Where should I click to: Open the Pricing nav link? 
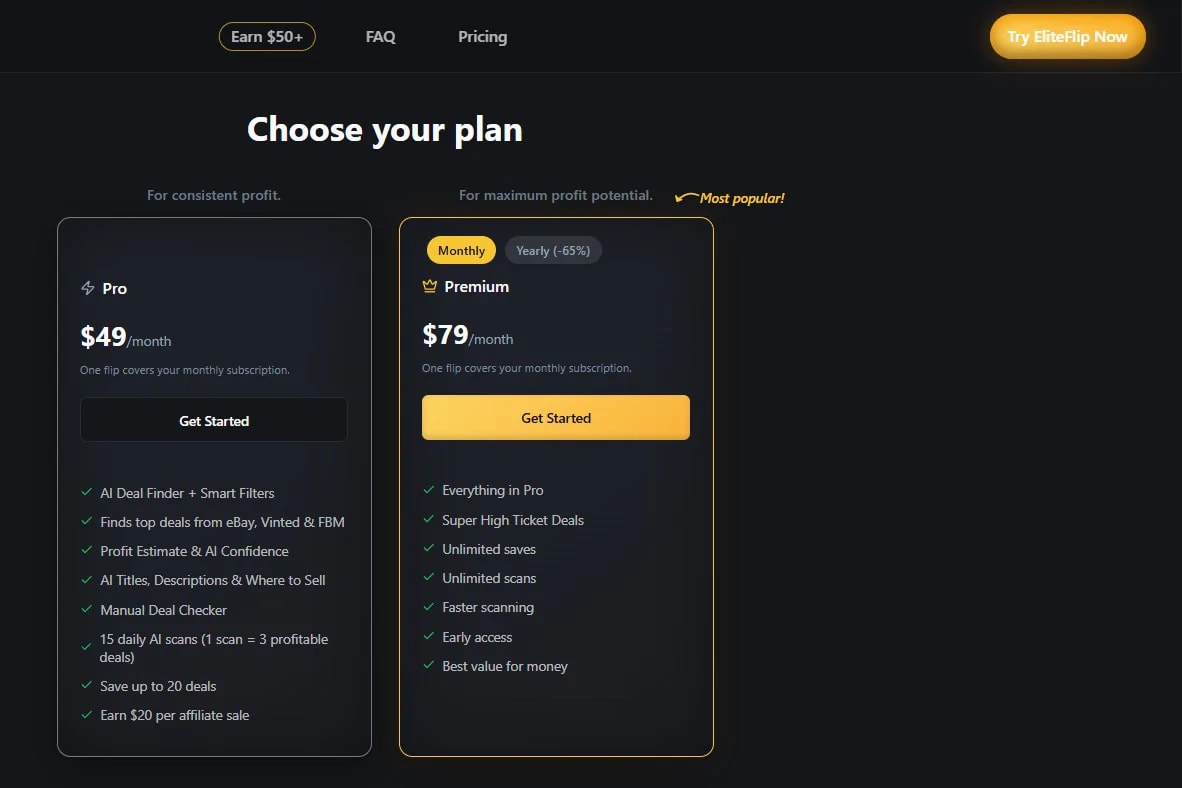click(482, 36)
